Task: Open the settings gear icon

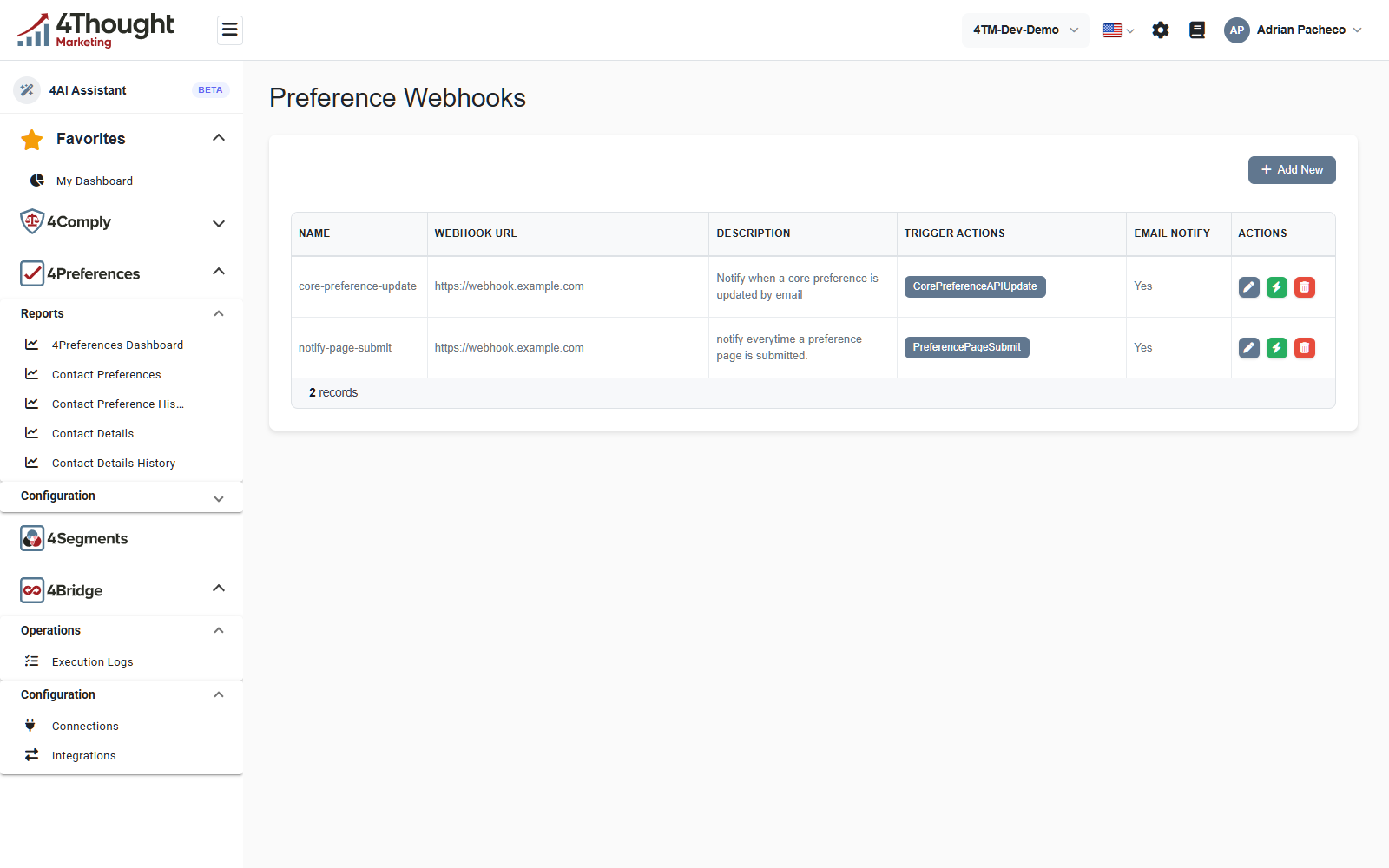Action: (1161, 30)
